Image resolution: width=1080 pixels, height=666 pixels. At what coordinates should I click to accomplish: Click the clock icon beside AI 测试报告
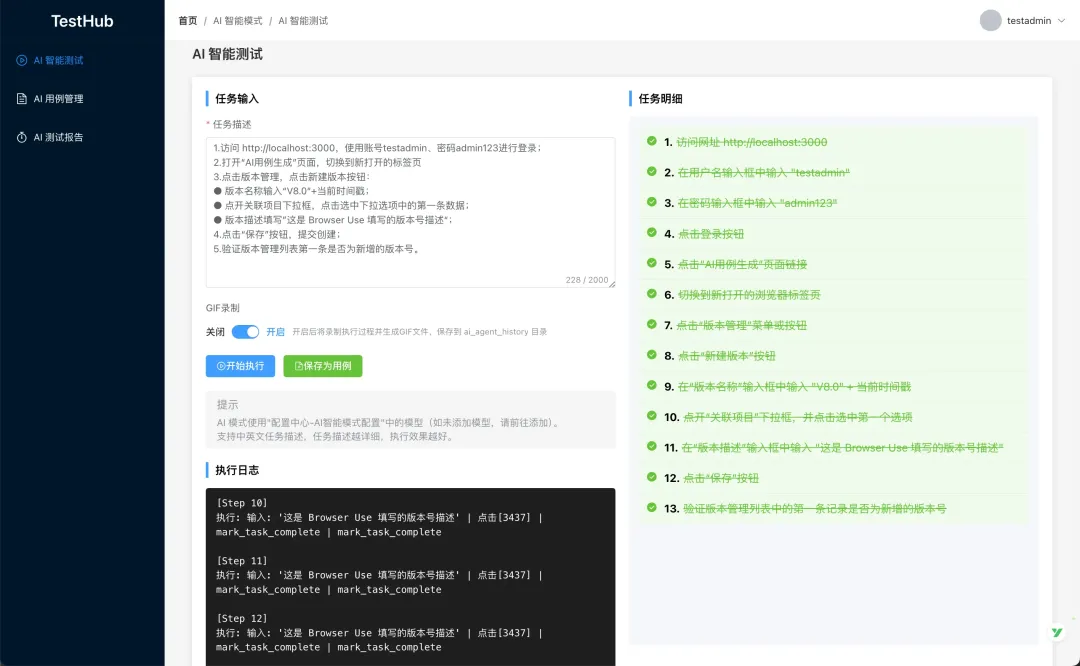[x=21, y=137]
